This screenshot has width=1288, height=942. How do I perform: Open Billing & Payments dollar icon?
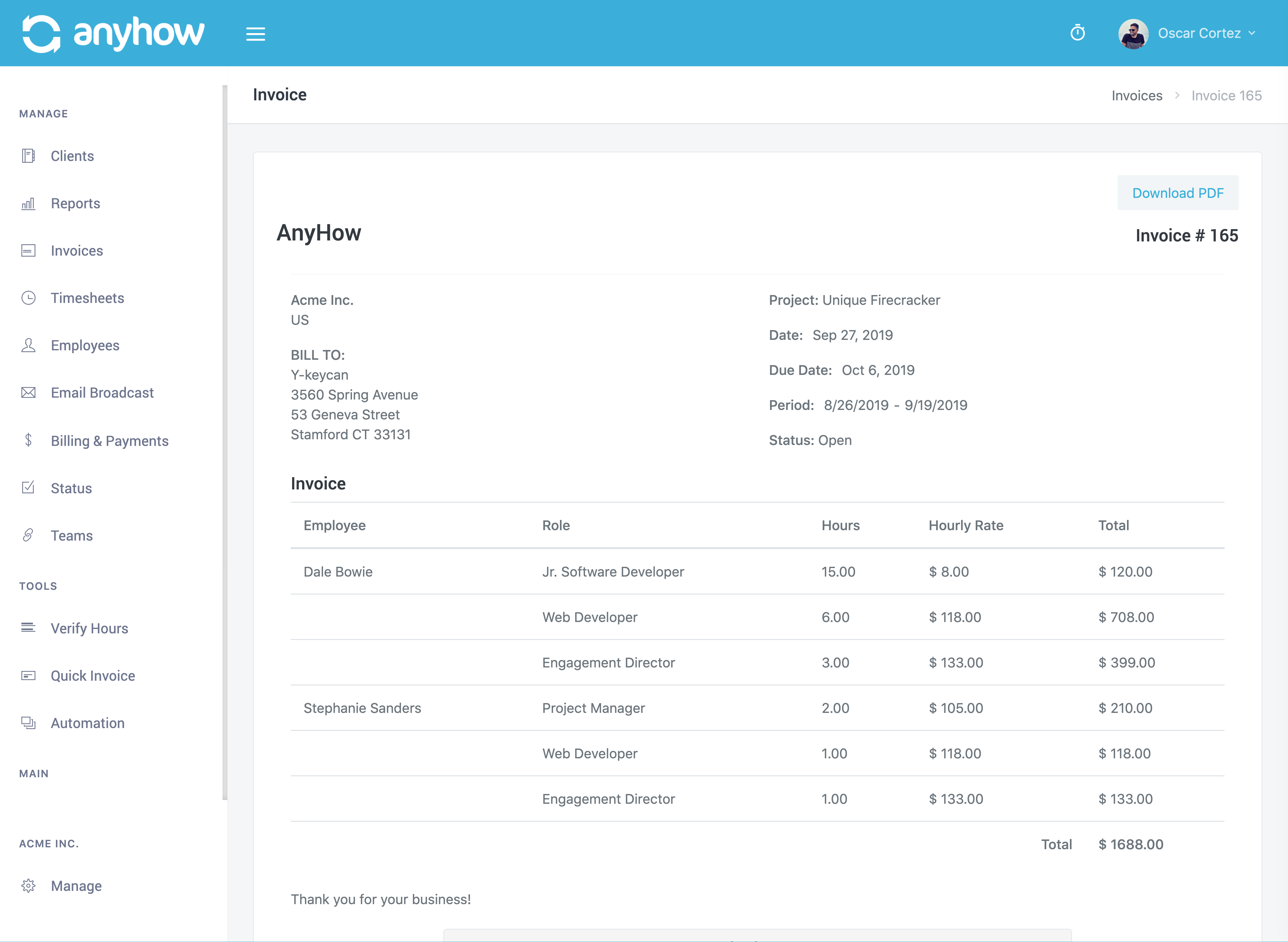click(28, 440)
